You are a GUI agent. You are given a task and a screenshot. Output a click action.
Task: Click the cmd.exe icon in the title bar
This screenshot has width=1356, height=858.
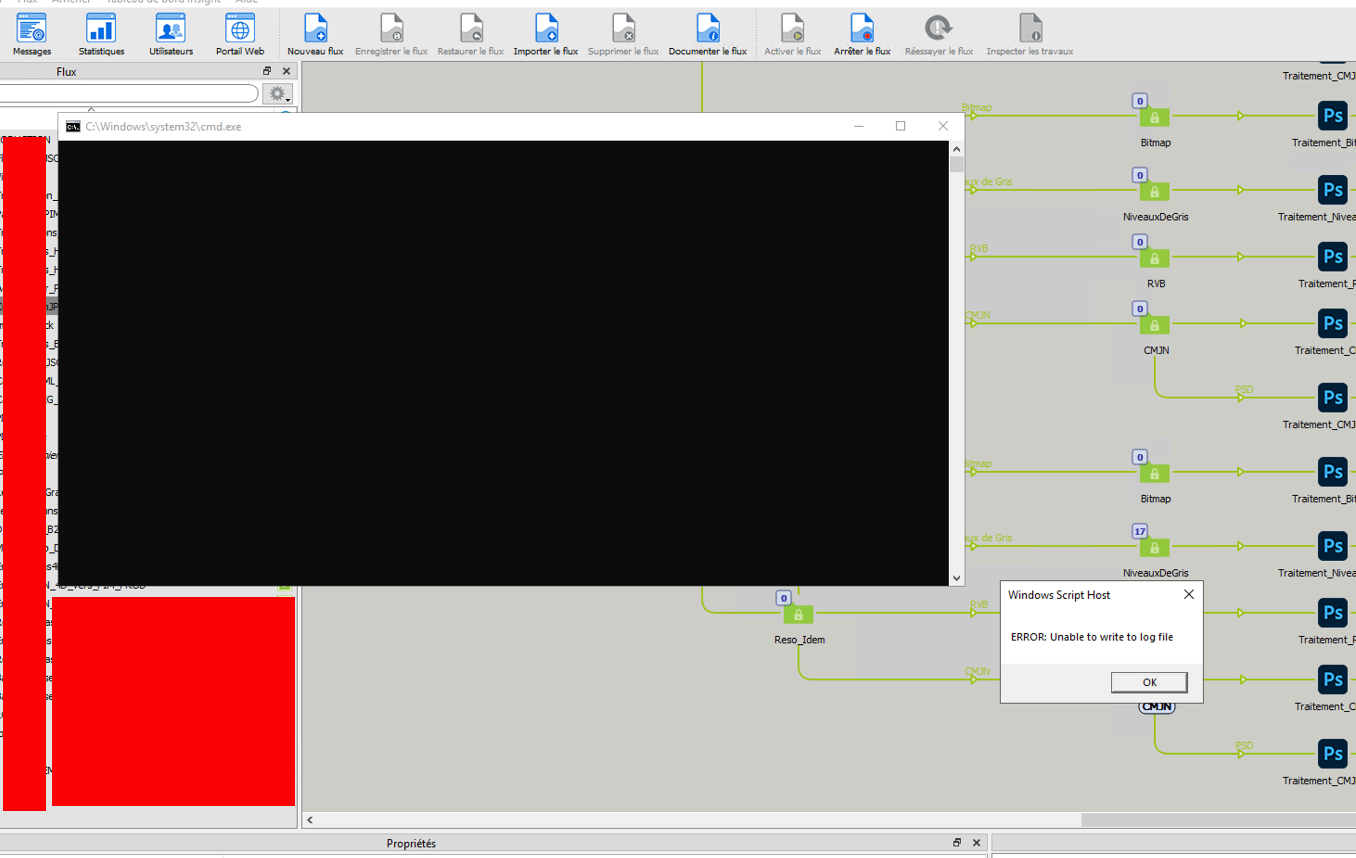(x=73, y=127)
